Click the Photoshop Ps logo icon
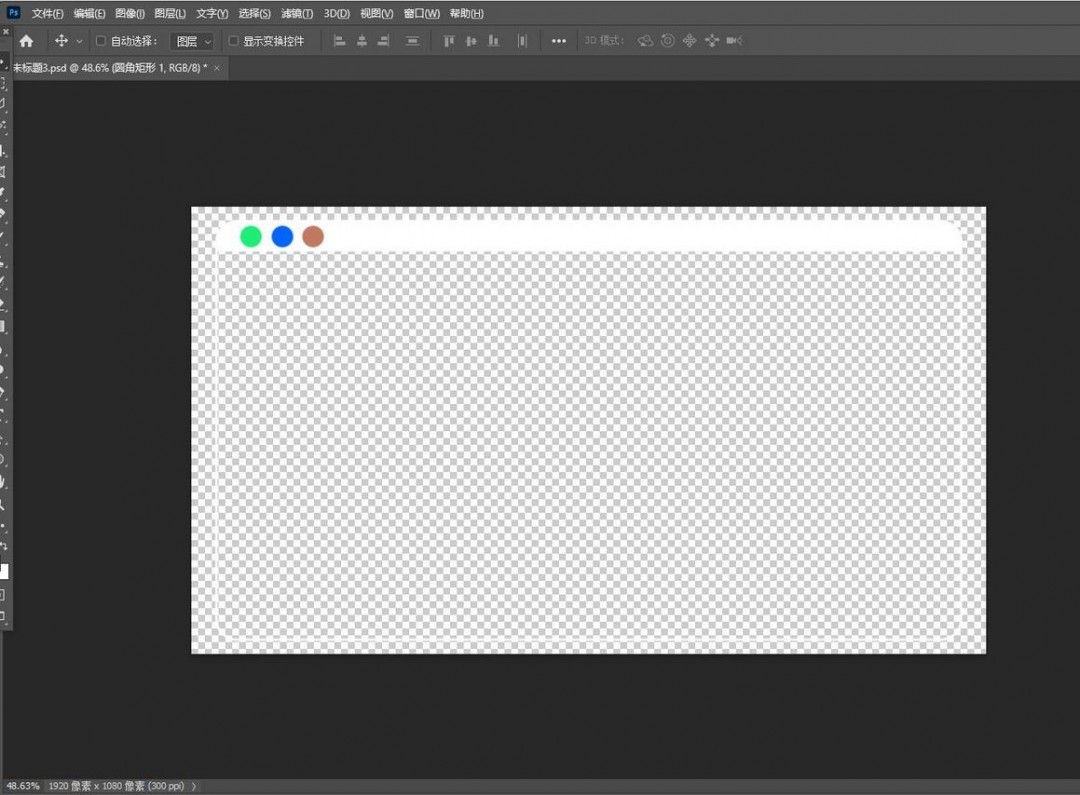The width and height of the screenshot is (1080, 795). pos(14,13)
